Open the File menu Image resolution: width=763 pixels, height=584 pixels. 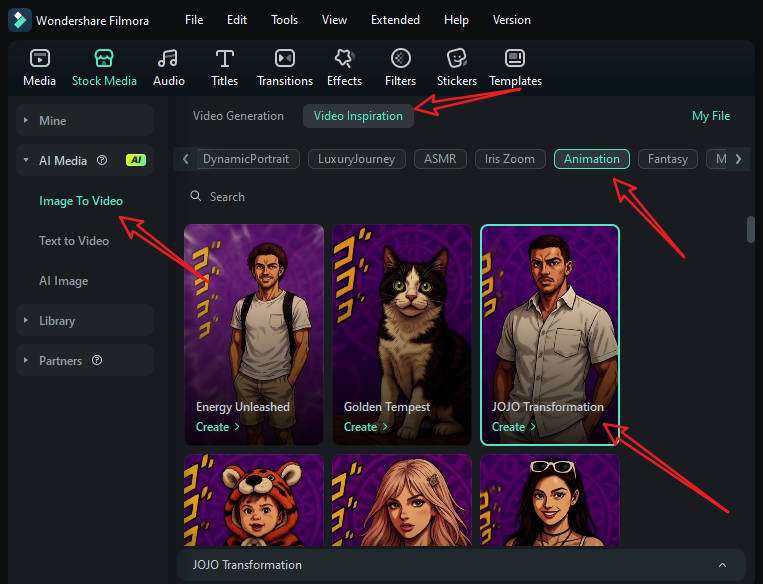[194, 20]
